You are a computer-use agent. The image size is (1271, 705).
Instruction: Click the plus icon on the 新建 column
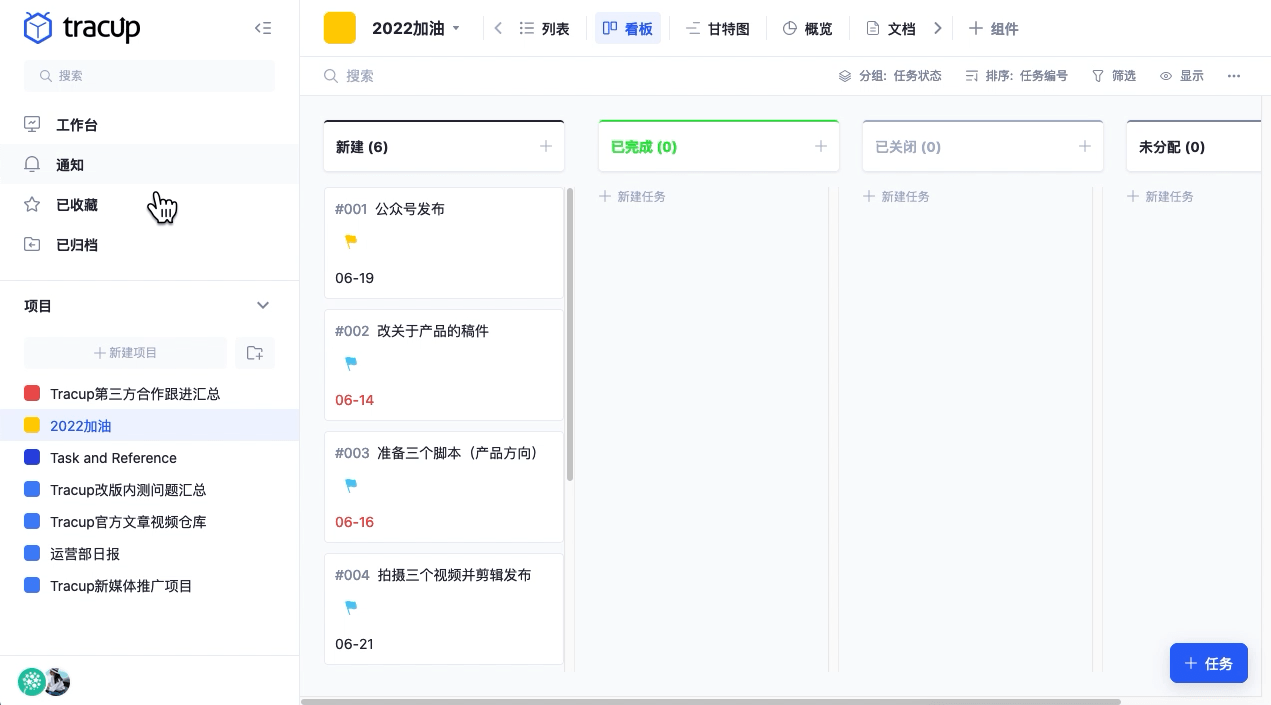546,146
